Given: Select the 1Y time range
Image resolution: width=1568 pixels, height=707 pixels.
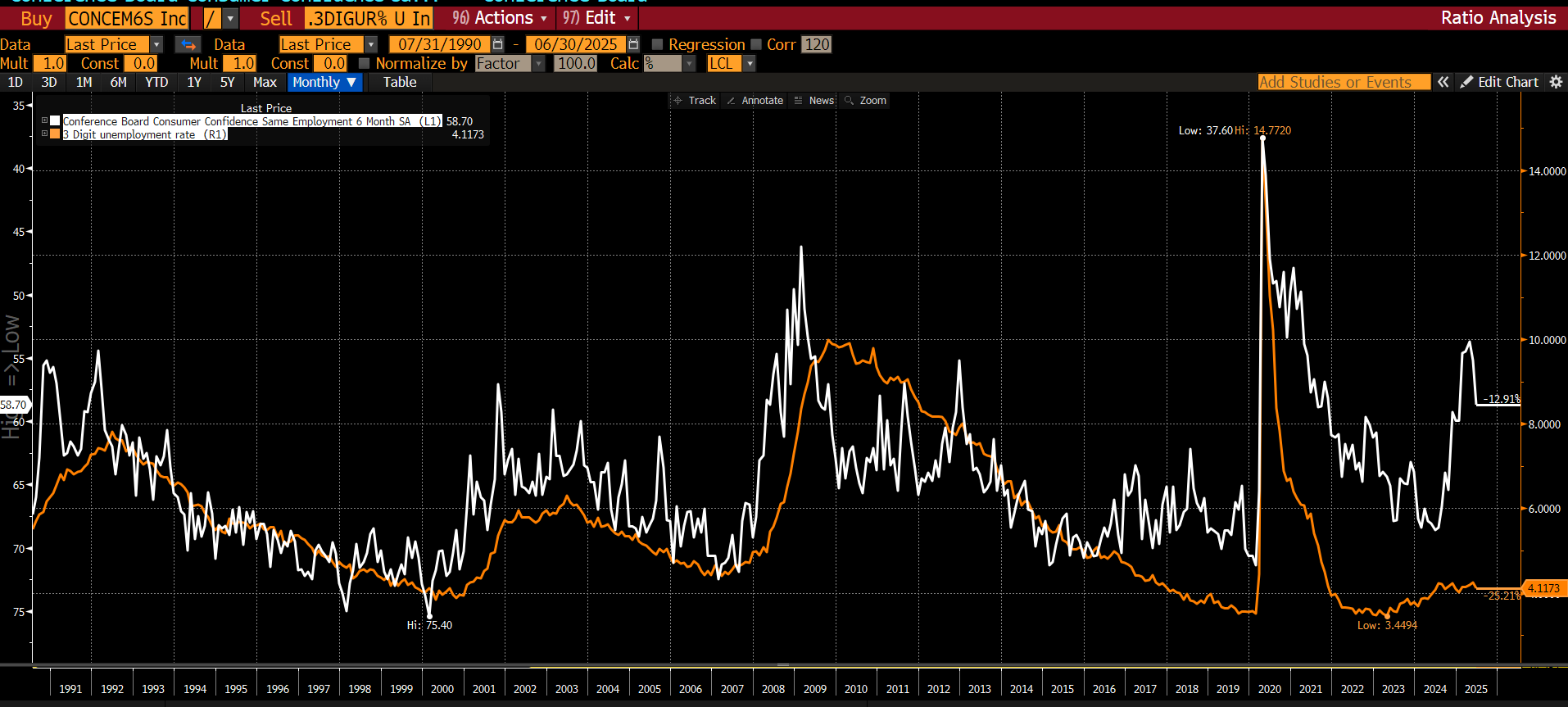Looking at the screenshot, I should (x=194, y=82).
